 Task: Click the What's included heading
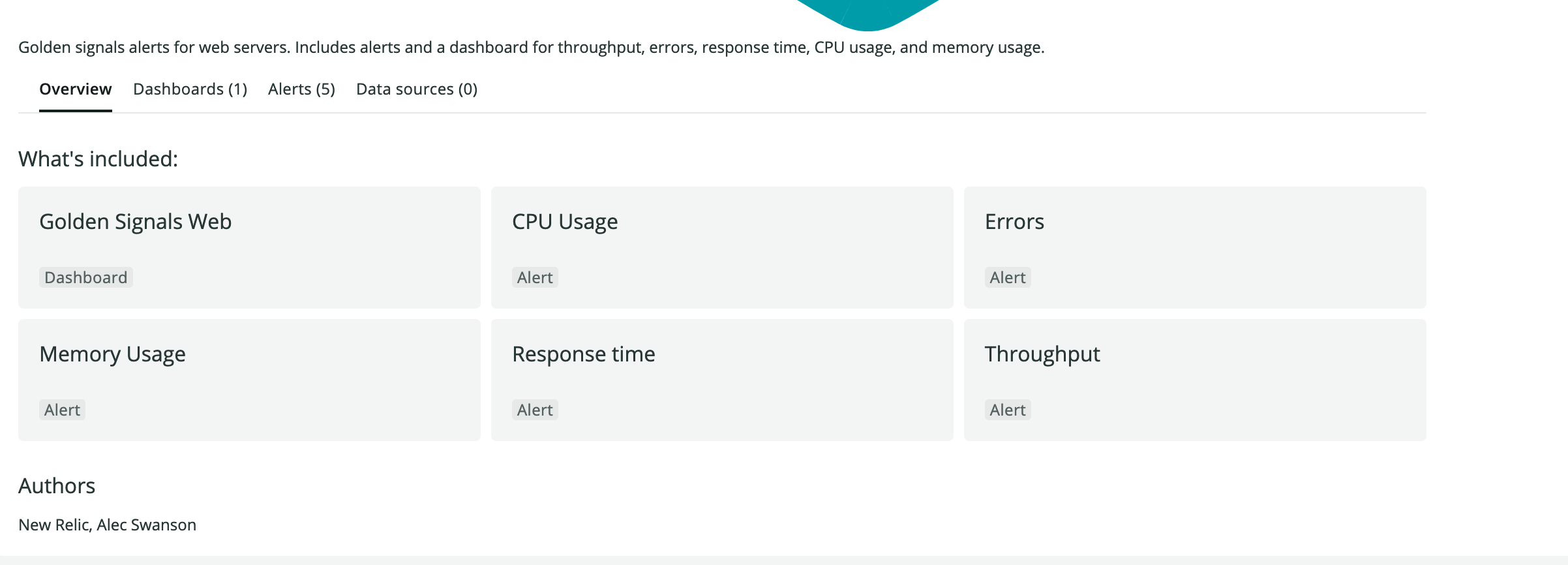[98, 157]
